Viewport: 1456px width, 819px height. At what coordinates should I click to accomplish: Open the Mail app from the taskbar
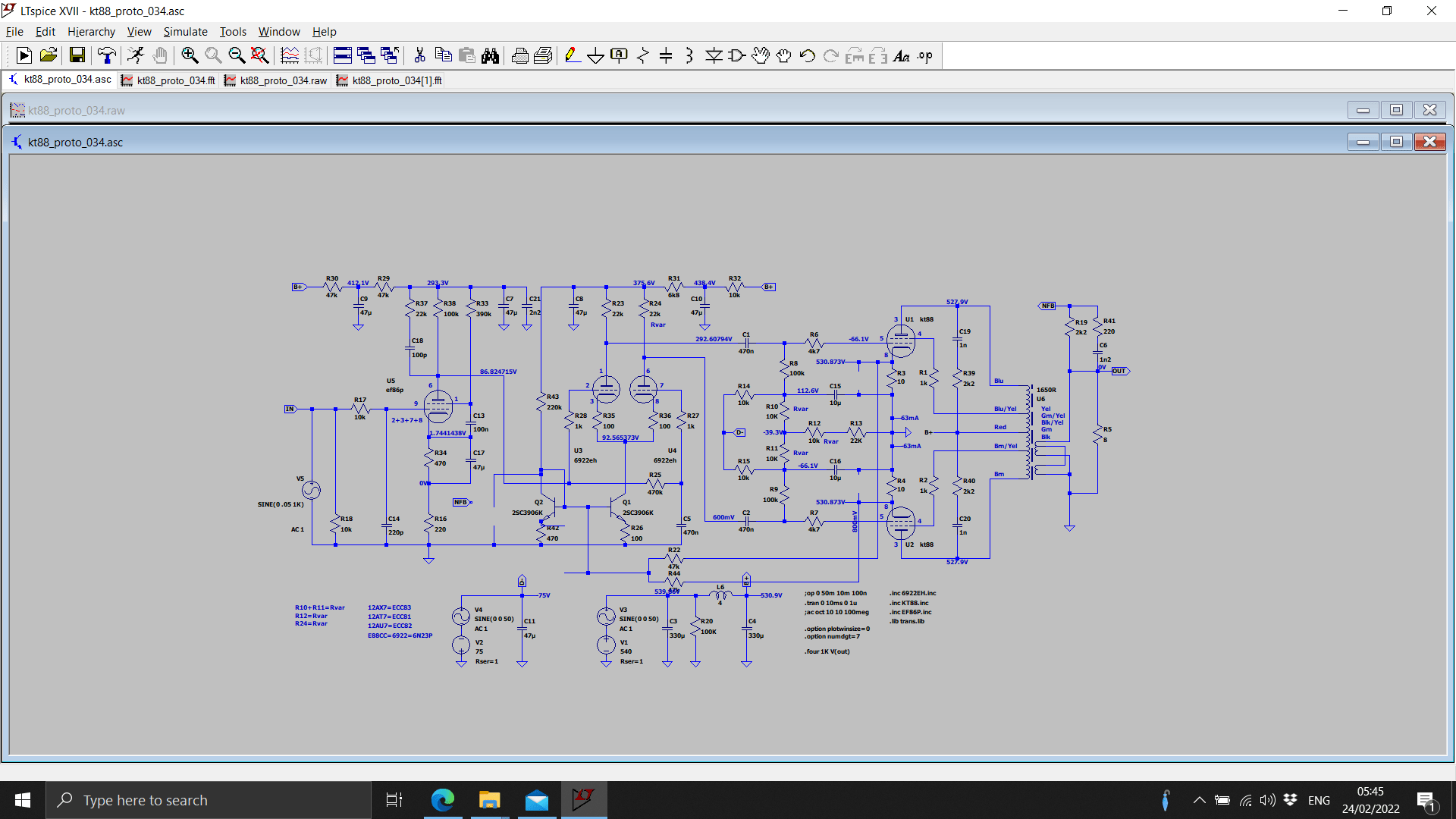(x=537, y=800)
